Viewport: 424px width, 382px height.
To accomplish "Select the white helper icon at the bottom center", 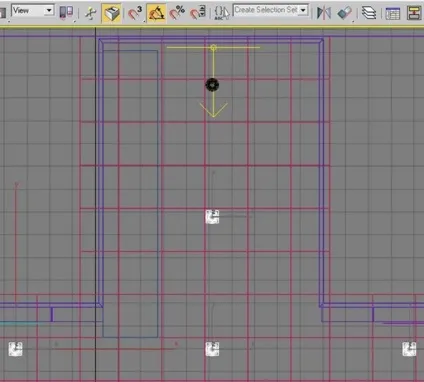I will point(212,349).
